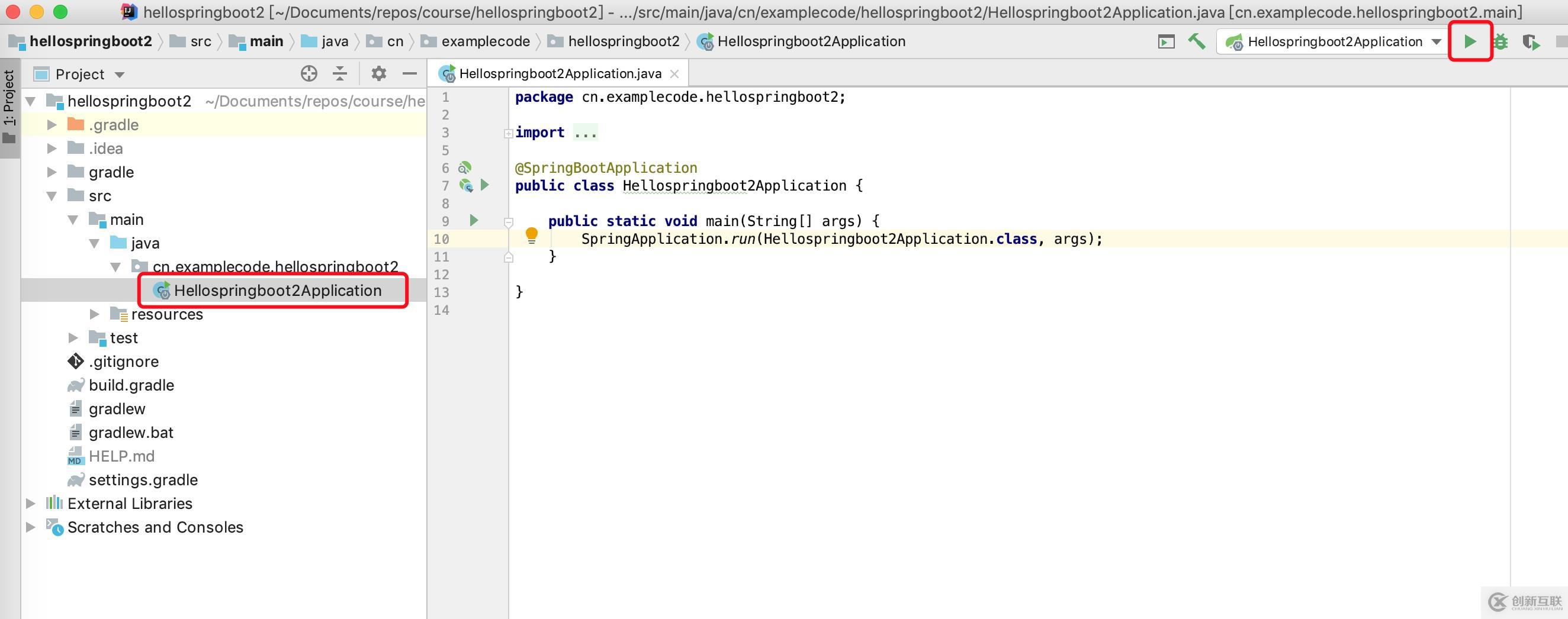This screenshot has height=619, width=1568.
Task: Collapse the src folder
Action: [x=52, y=196]
